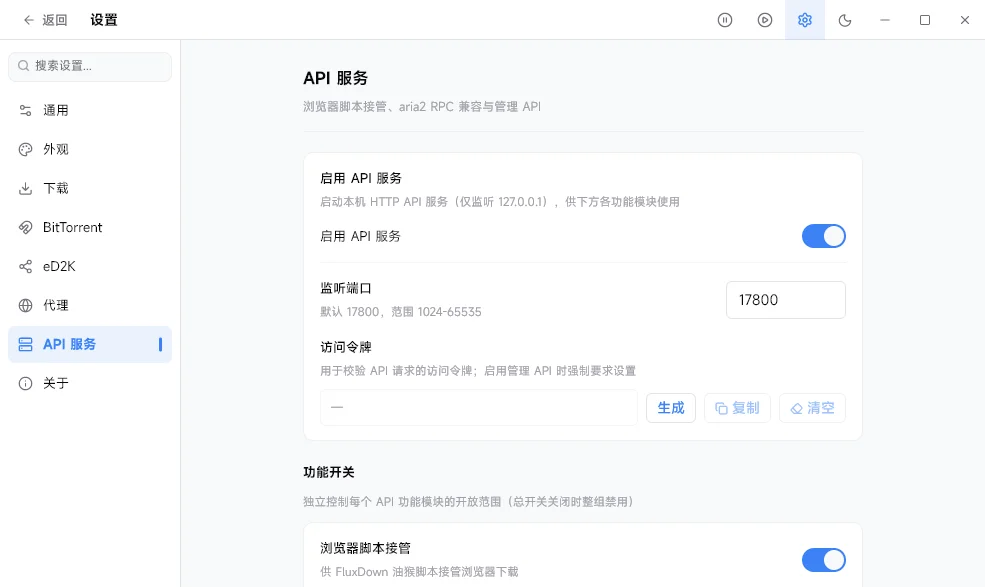985x587 pixels.
Task: Open eD2K settings via share icon
Action: click(x=25, y=266)
